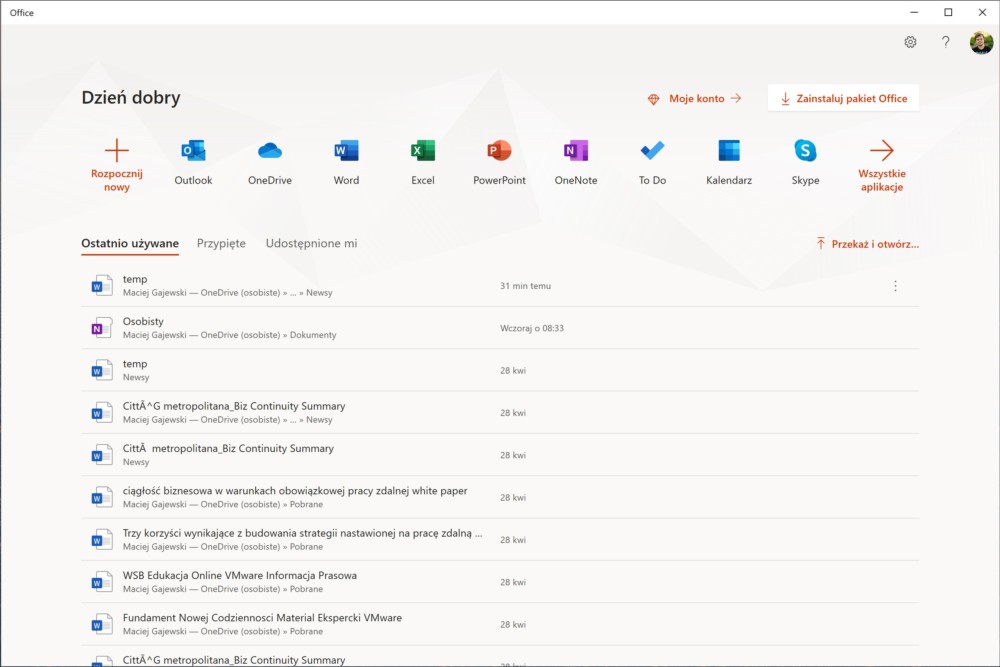Maximize the Office window
The image size is (1000, 667).
[x=948, y=12]
